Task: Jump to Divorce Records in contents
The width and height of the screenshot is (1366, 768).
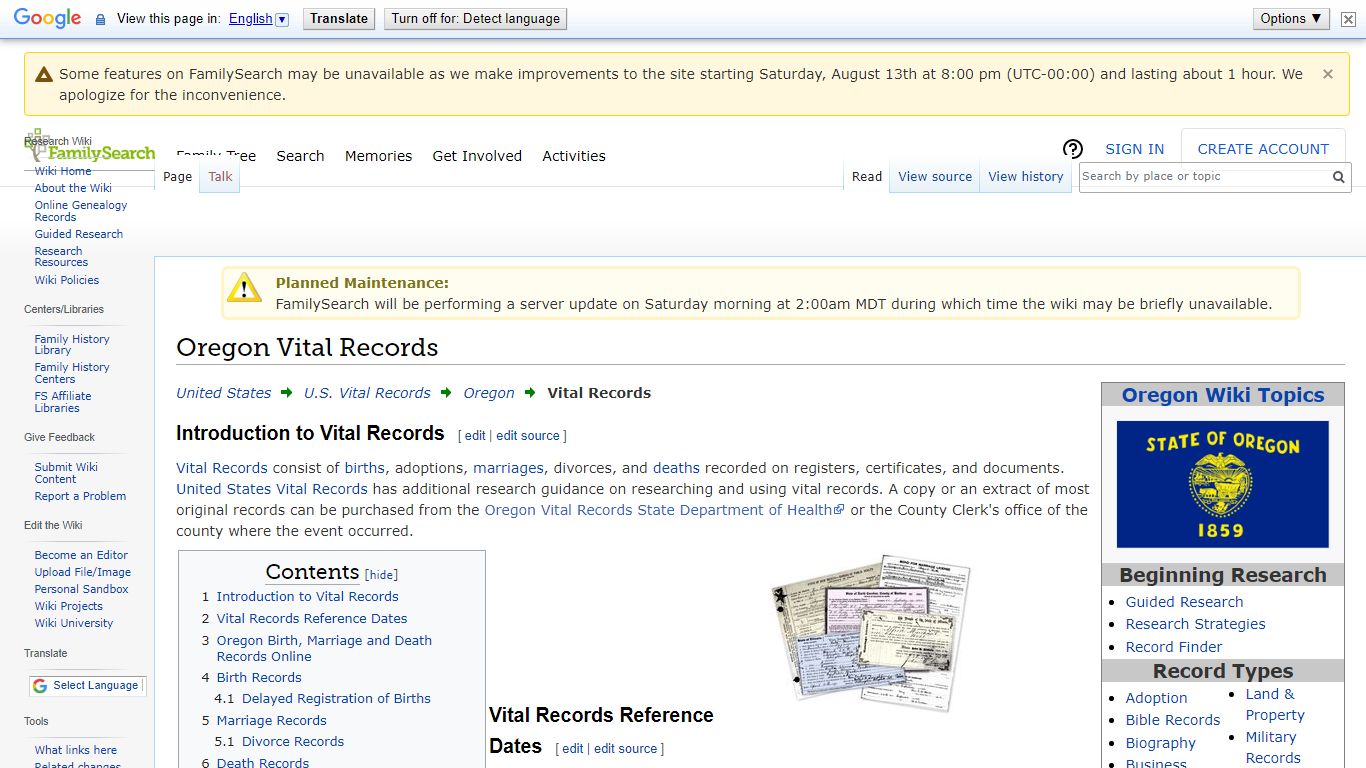Action: coord(293,742)
